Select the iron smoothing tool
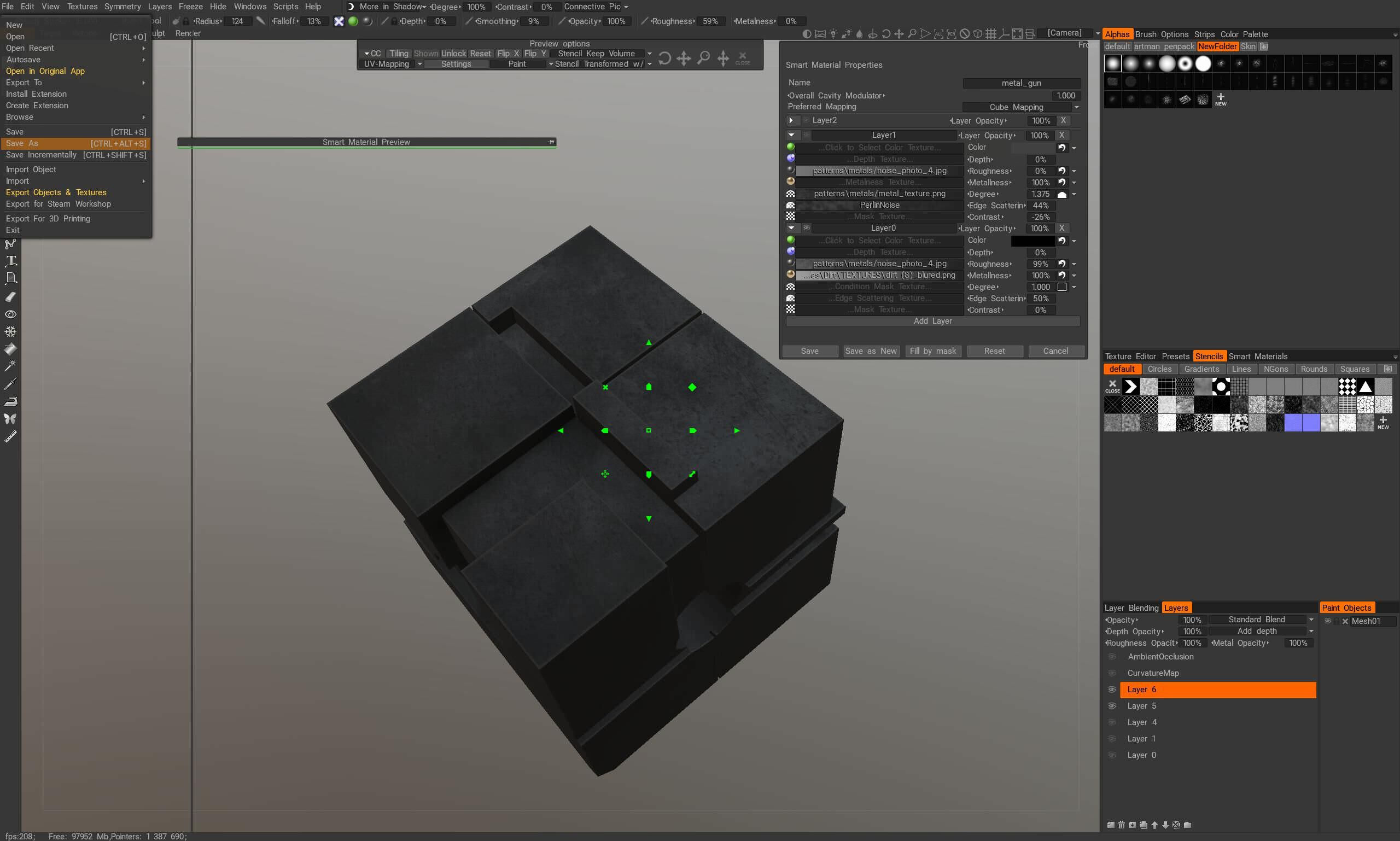 pyautogui.click(x=11, y=401)
